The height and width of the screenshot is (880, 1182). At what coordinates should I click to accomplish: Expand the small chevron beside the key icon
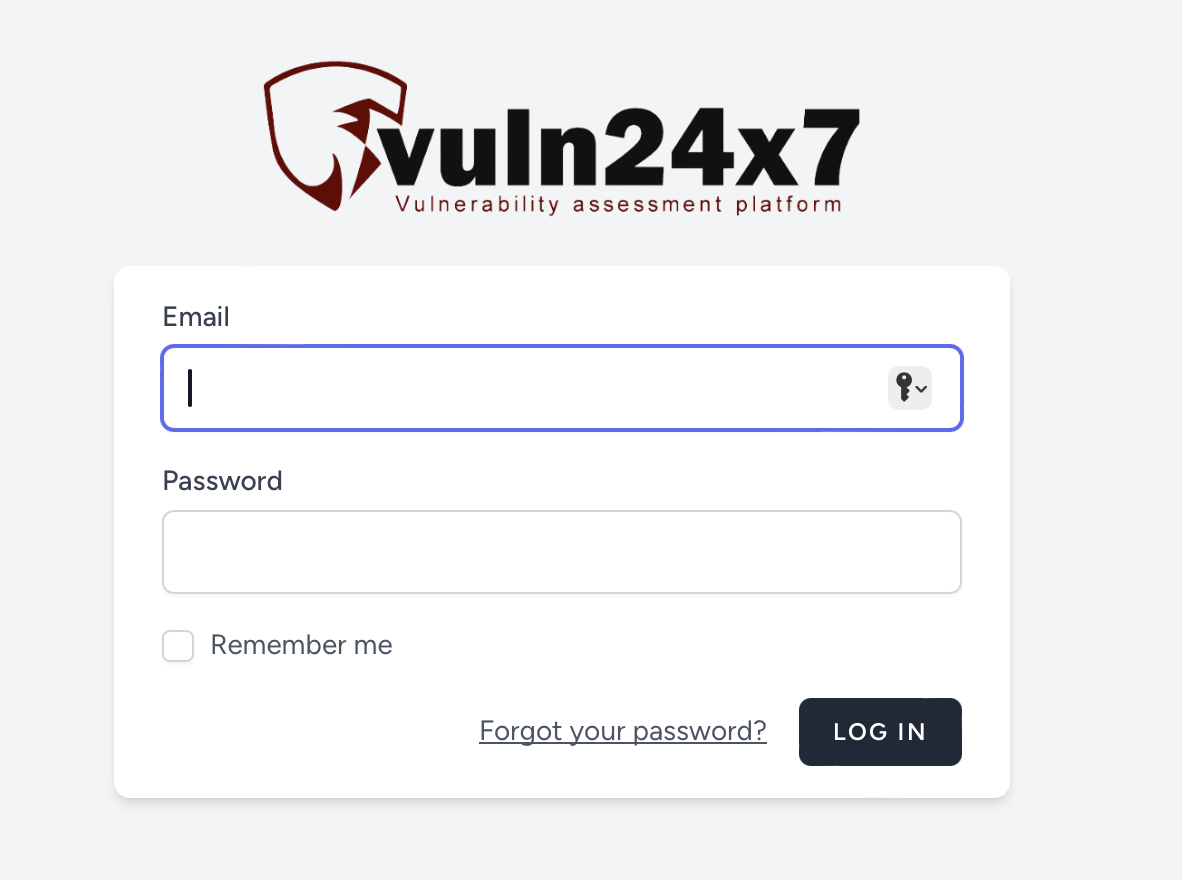pos(921,389)
